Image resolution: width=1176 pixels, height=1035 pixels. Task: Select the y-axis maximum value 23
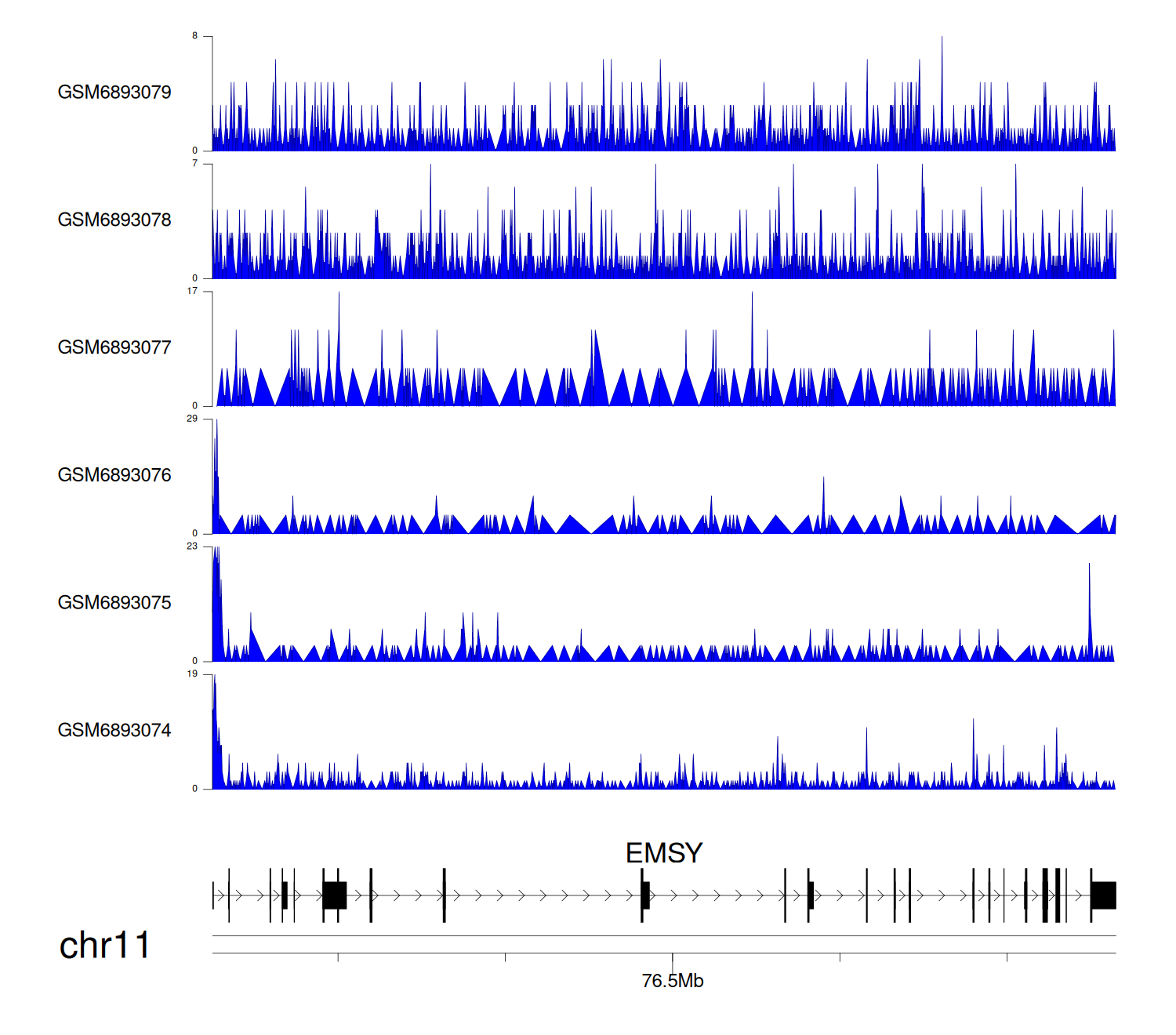pos(193,547)
